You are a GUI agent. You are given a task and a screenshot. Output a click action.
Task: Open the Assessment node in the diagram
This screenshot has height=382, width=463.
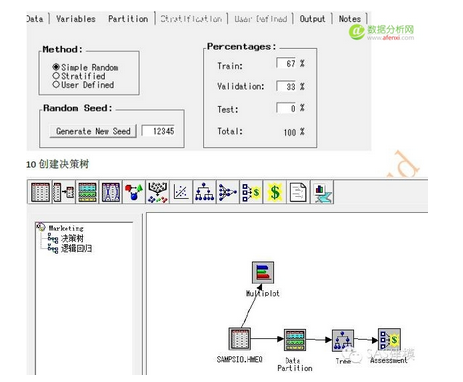pyautogui.click(x=389, y=339)
